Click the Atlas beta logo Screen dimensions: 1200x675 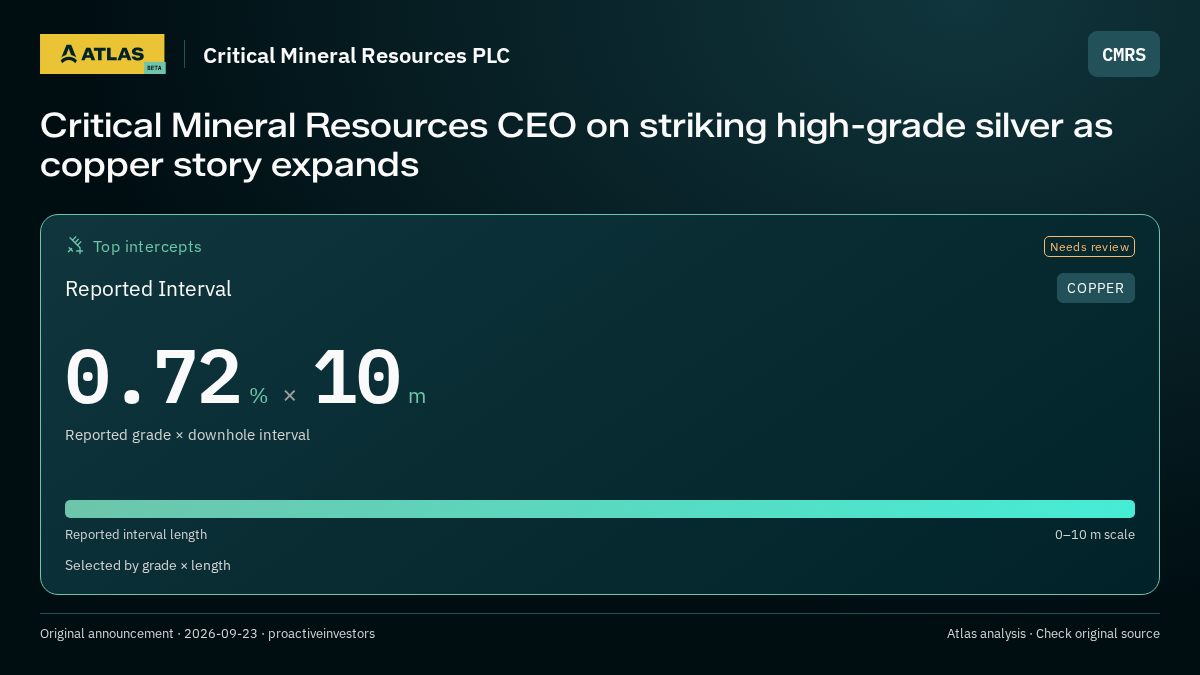click(102, 54)
